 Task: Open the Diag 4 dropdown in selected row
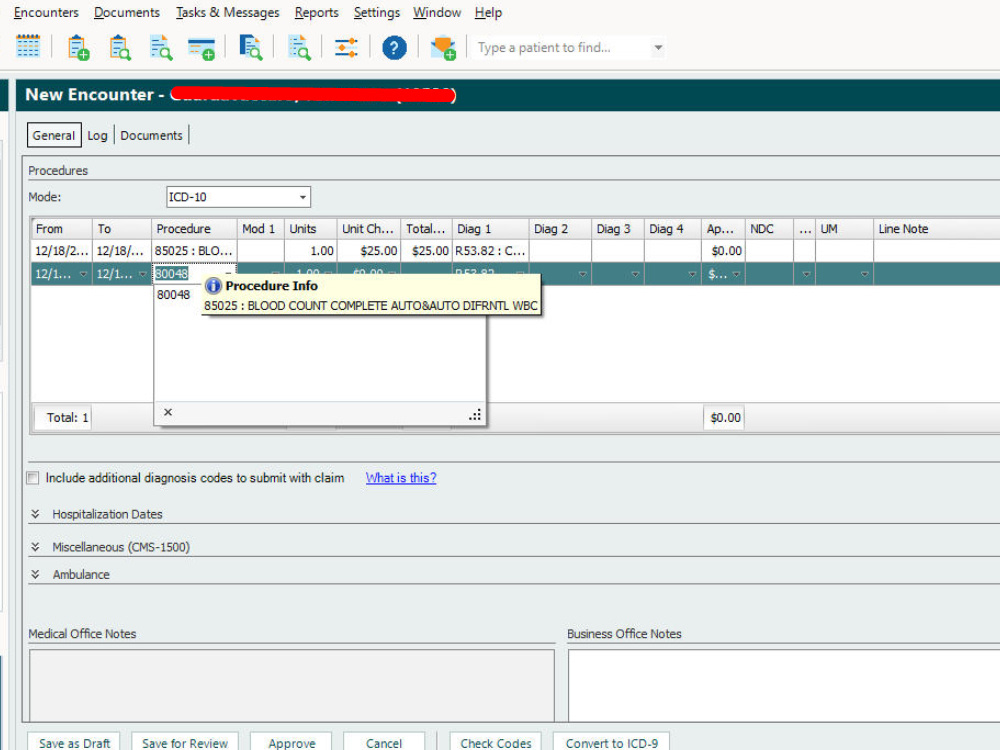point(692,274)
